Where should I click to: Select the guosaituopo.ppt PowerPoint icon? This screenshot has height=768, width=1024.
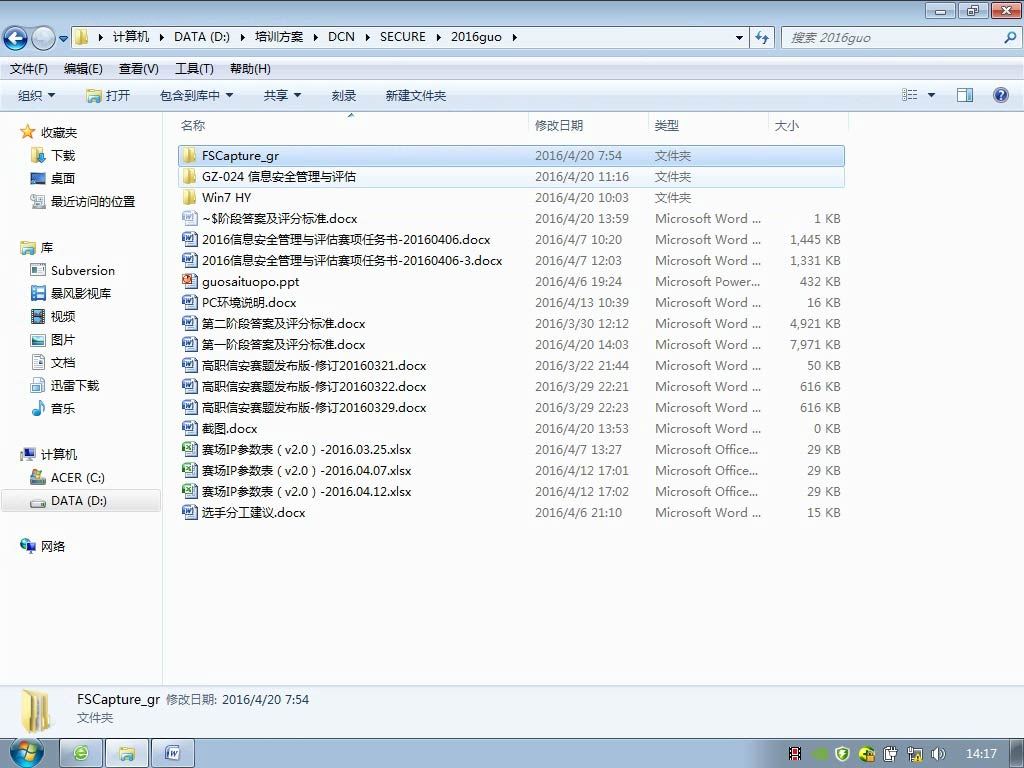click(x=189, y=281)
